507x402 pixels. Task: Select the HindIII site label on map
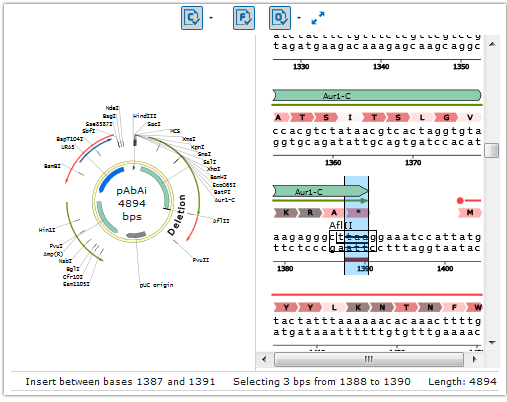pos(145,116)
